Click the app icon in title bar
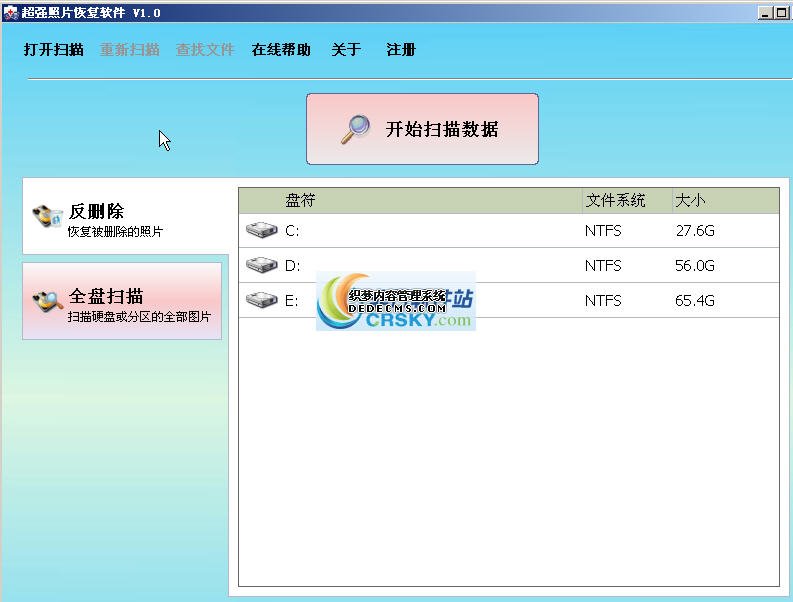The width and height of the screenshot is (793, 602). (x=10, y=13)
